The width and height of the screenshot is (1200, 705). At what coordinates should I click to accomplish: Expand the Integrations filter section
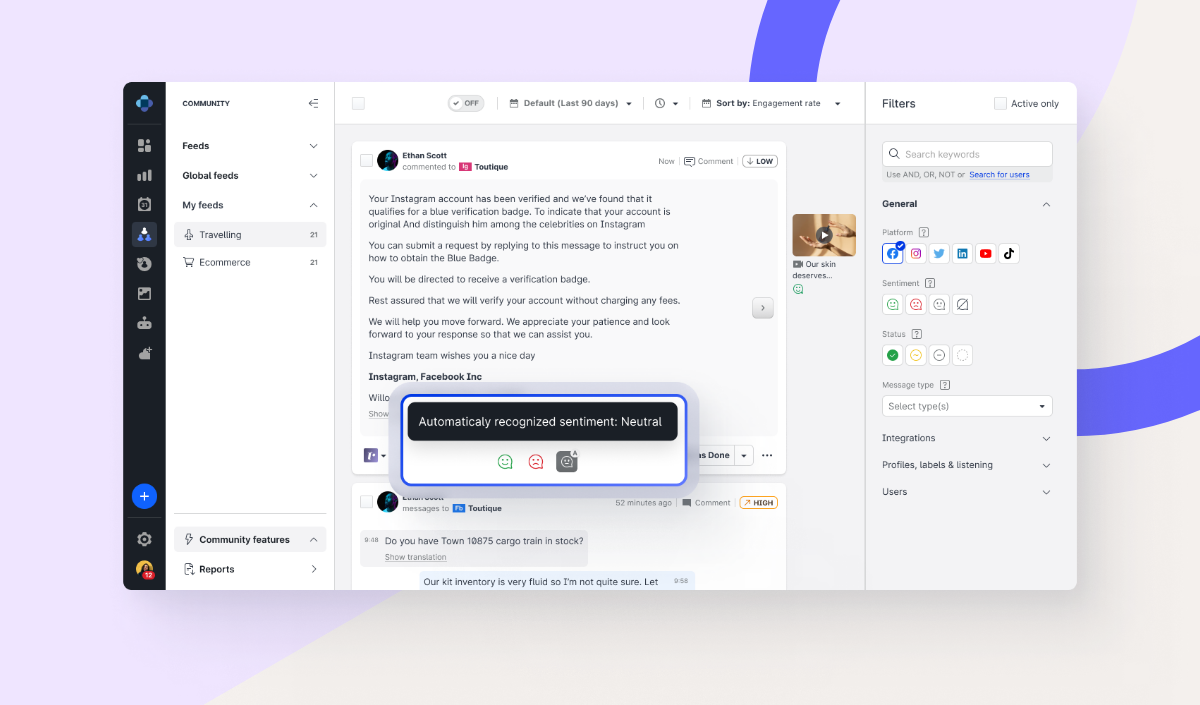point(967,438)
